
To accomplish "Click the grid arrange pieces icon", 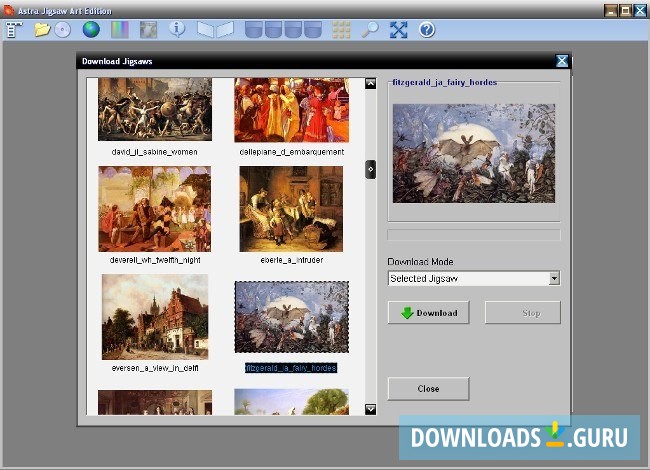I will 342,30.
